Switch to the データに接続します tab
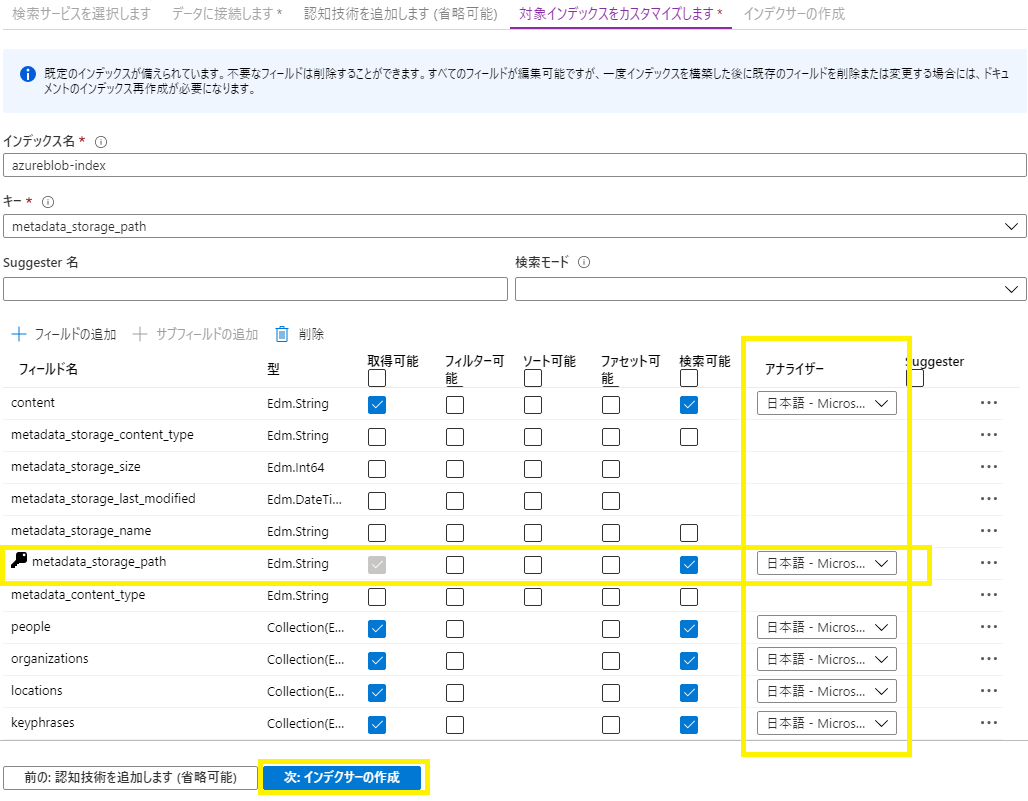Screen dimensions: 1028x801 pos(227,14)
